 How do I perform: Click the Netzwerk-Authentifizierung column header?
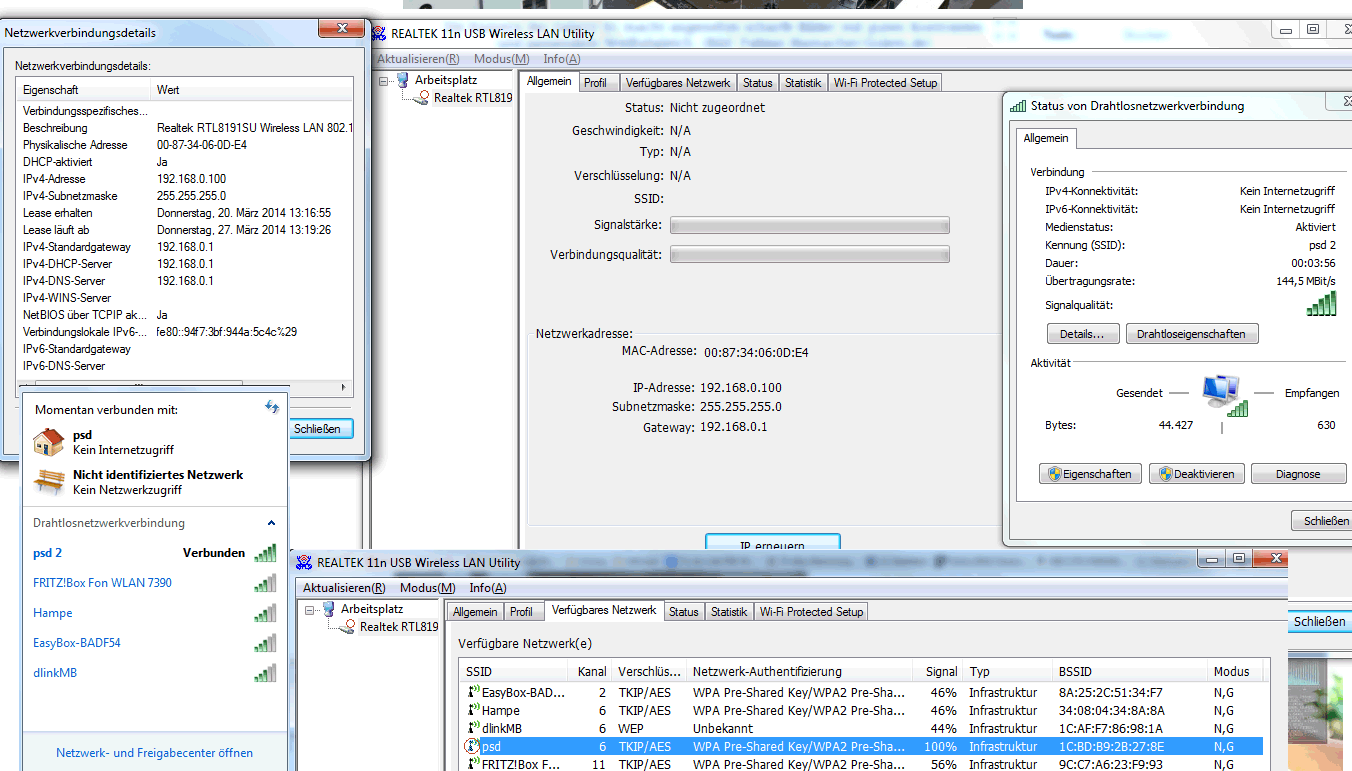click(800, 672)
